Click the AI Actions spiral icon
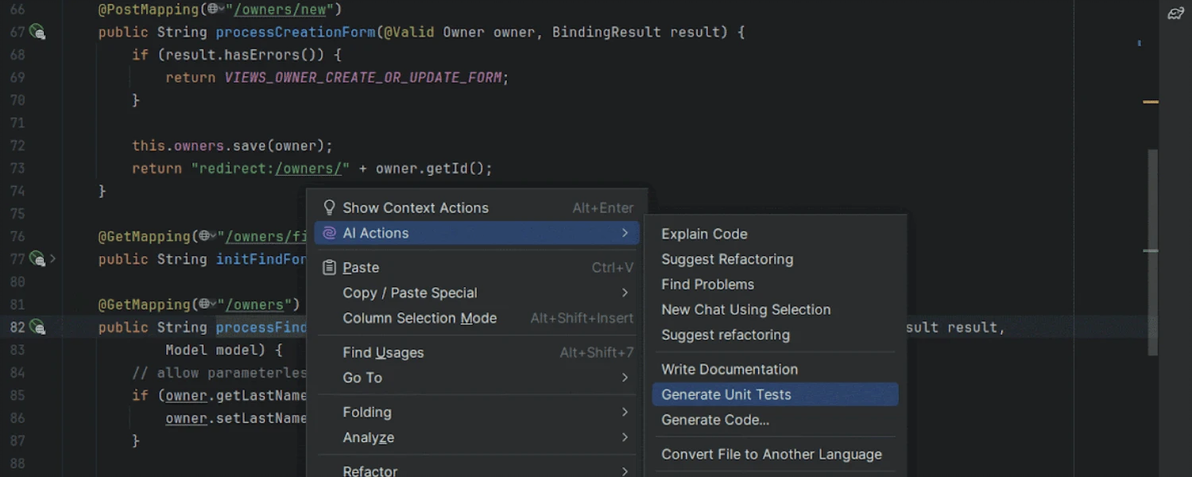Viewport: 1192px width, 477px height. (x=329, y=233)
